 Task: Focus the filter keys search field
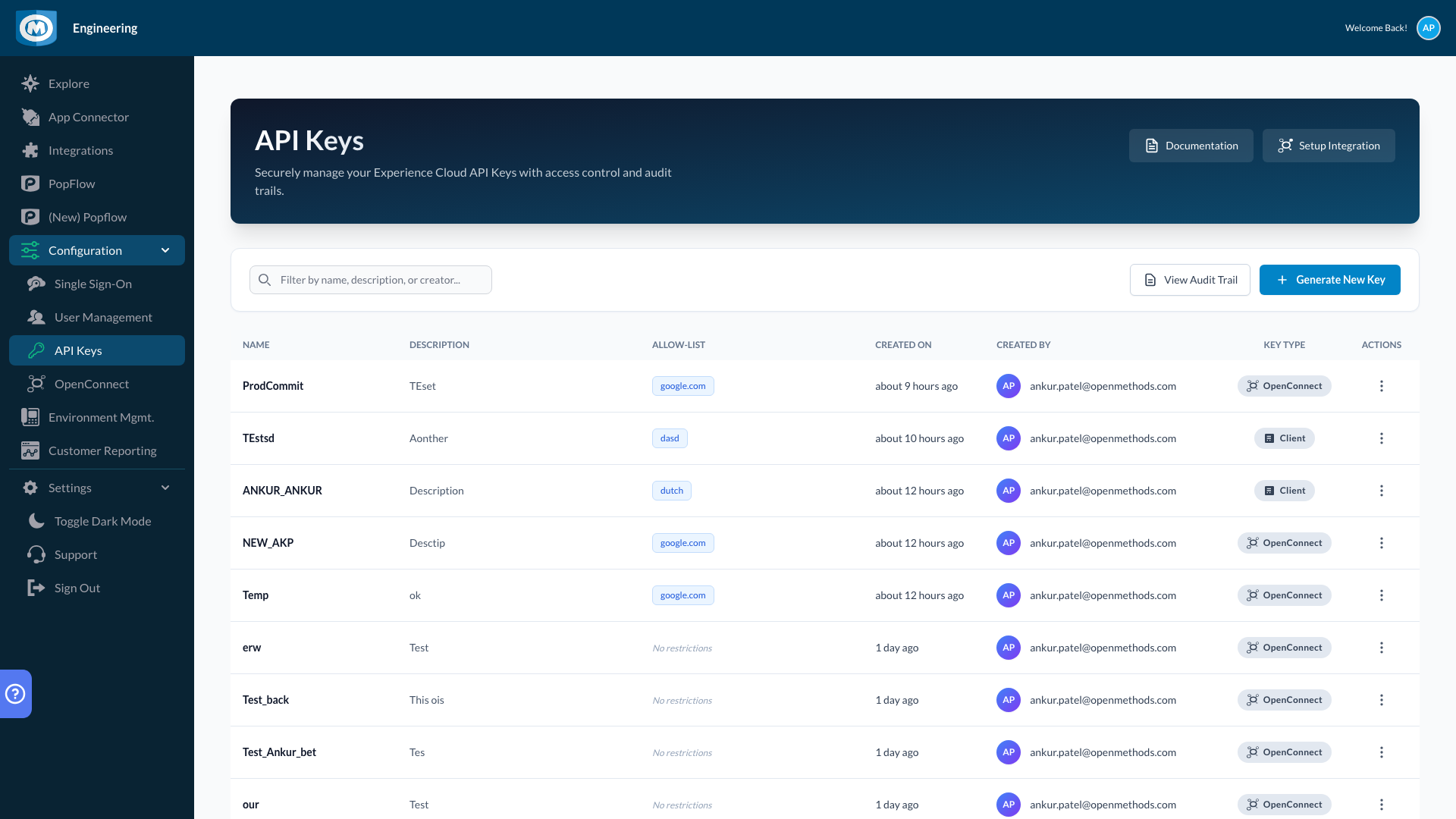[x=371, y=280]
